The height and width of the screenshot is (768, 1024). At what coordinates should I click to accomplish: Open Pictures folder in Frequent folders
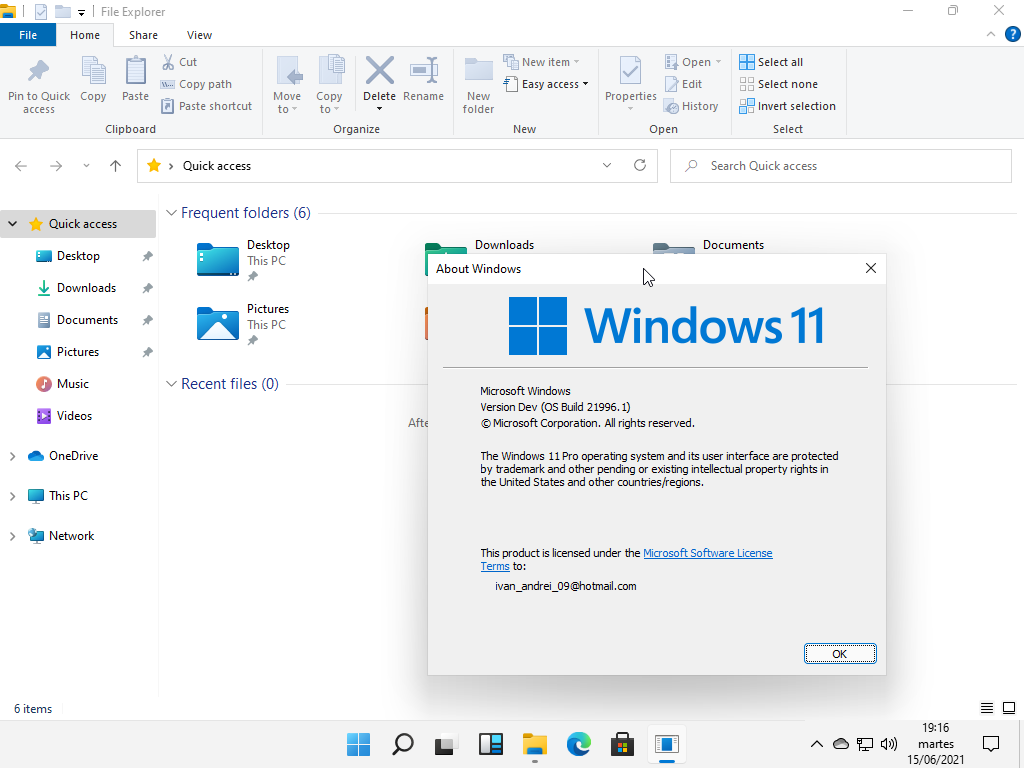tap(243, 324)
